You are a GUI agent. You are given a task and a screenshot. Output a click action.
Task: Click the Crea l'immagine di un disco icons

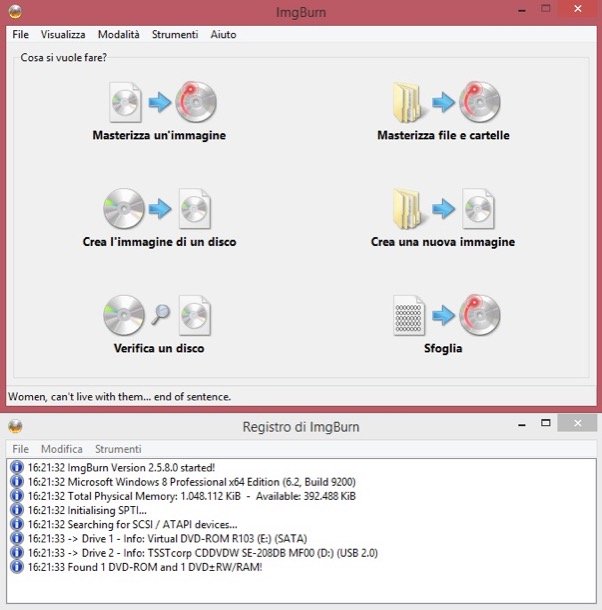(157, 209)
